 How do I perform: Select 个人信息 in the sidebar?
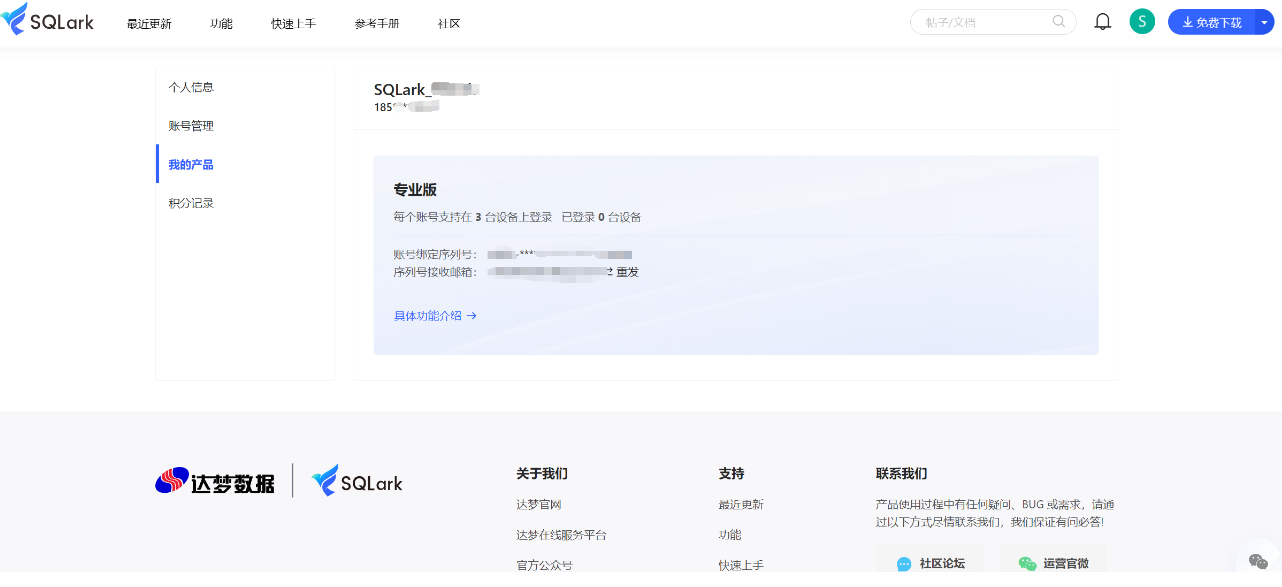tap(191, 87)
